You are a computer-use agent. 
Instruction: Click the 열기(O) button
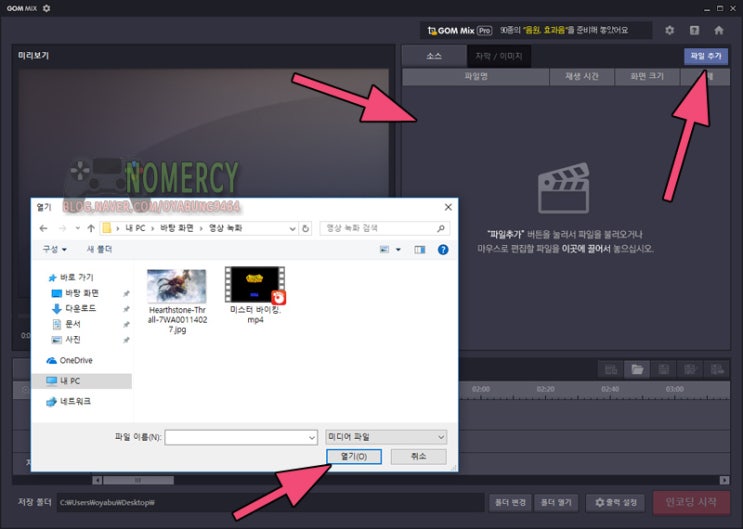[354, 456]
